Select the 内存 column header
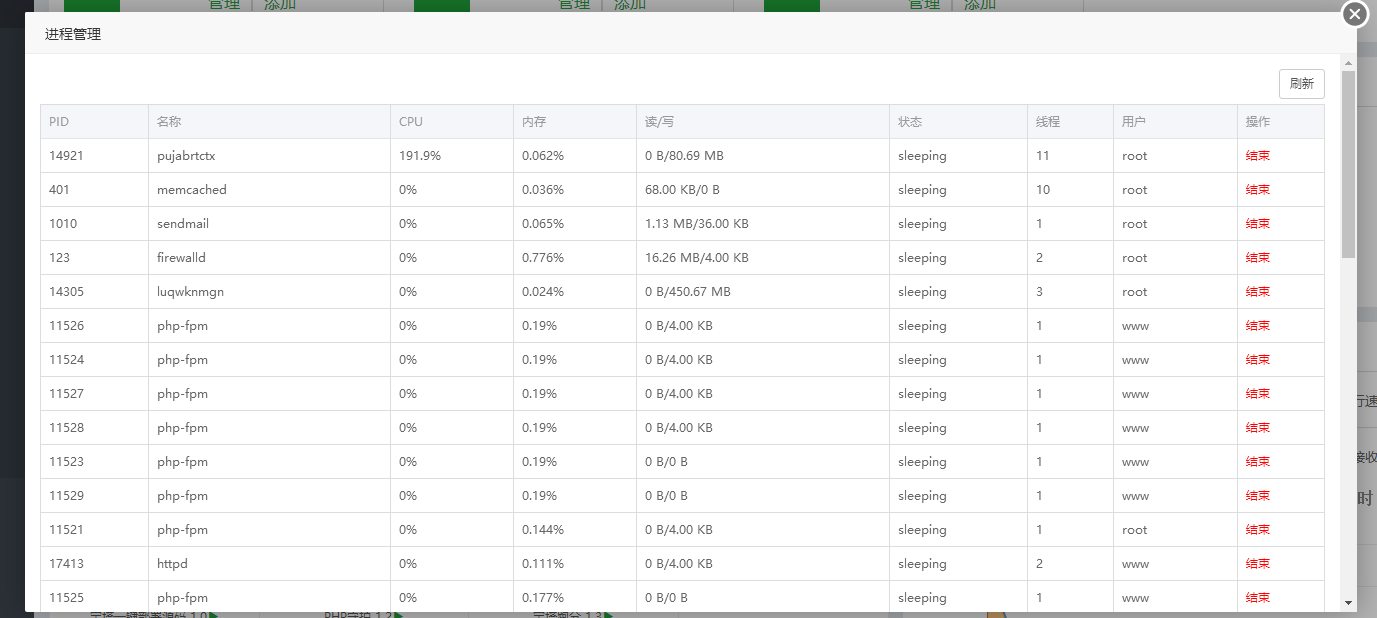Viewport: 1377px width, 618px height. [x=575, y=122]
